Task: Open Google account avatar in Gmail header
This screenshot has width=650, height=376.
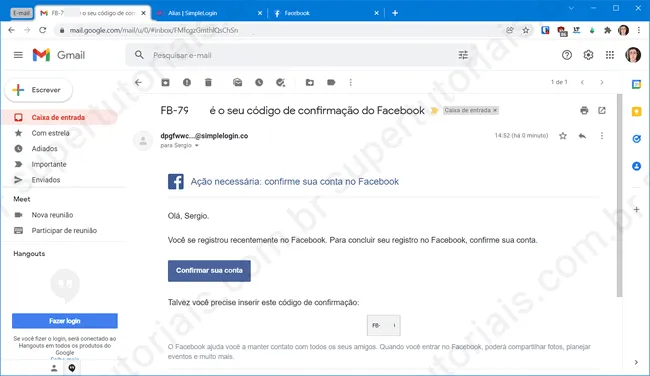Action: pyautogui.click(x=633, y=55)
